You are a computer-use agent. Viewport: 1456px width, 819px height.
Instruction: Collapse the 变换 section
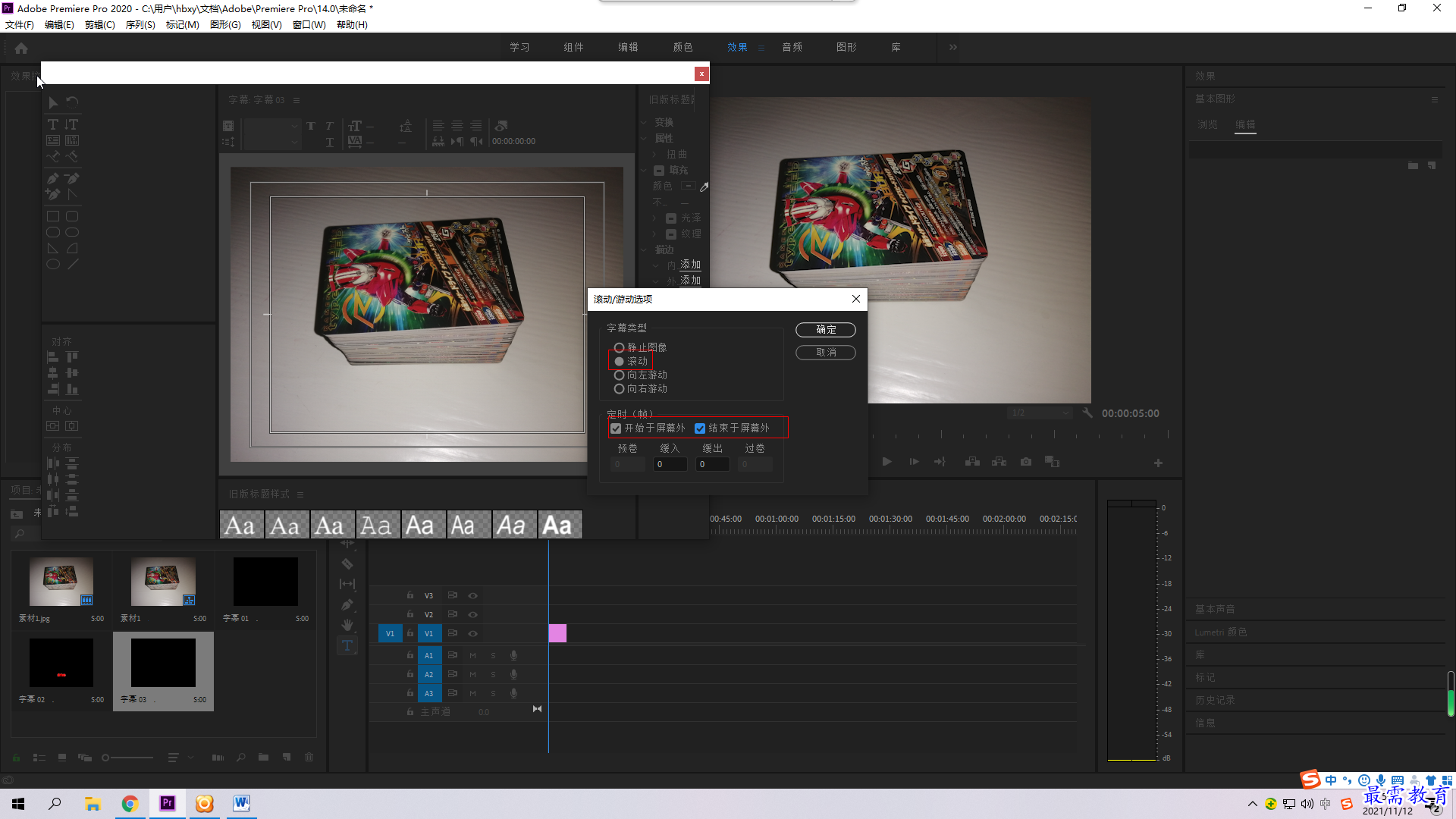pos(643,122)
